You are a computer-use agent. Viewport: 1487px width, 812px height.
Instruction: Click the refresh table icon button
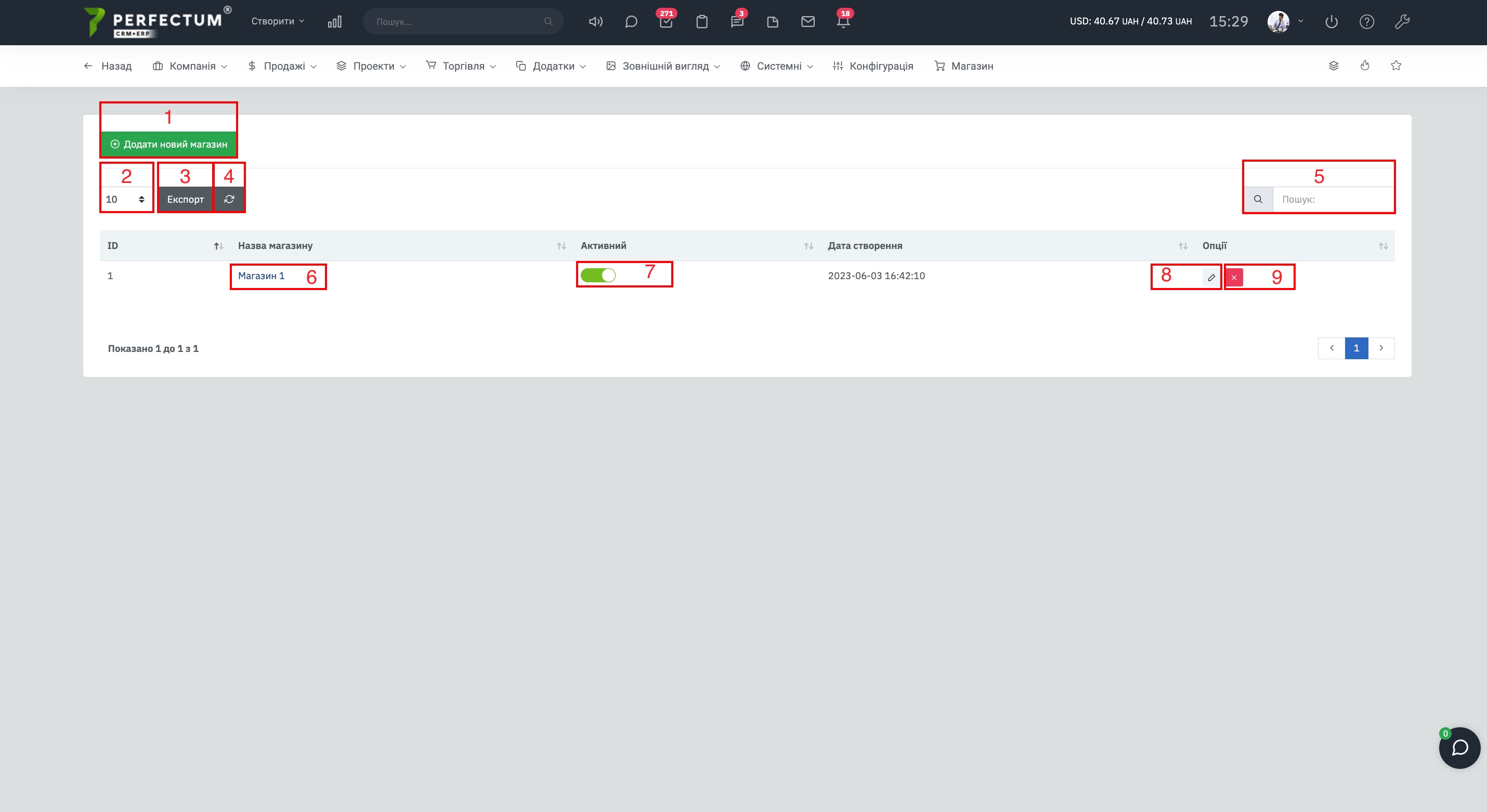pyautogui.click(x=229, y=199)
